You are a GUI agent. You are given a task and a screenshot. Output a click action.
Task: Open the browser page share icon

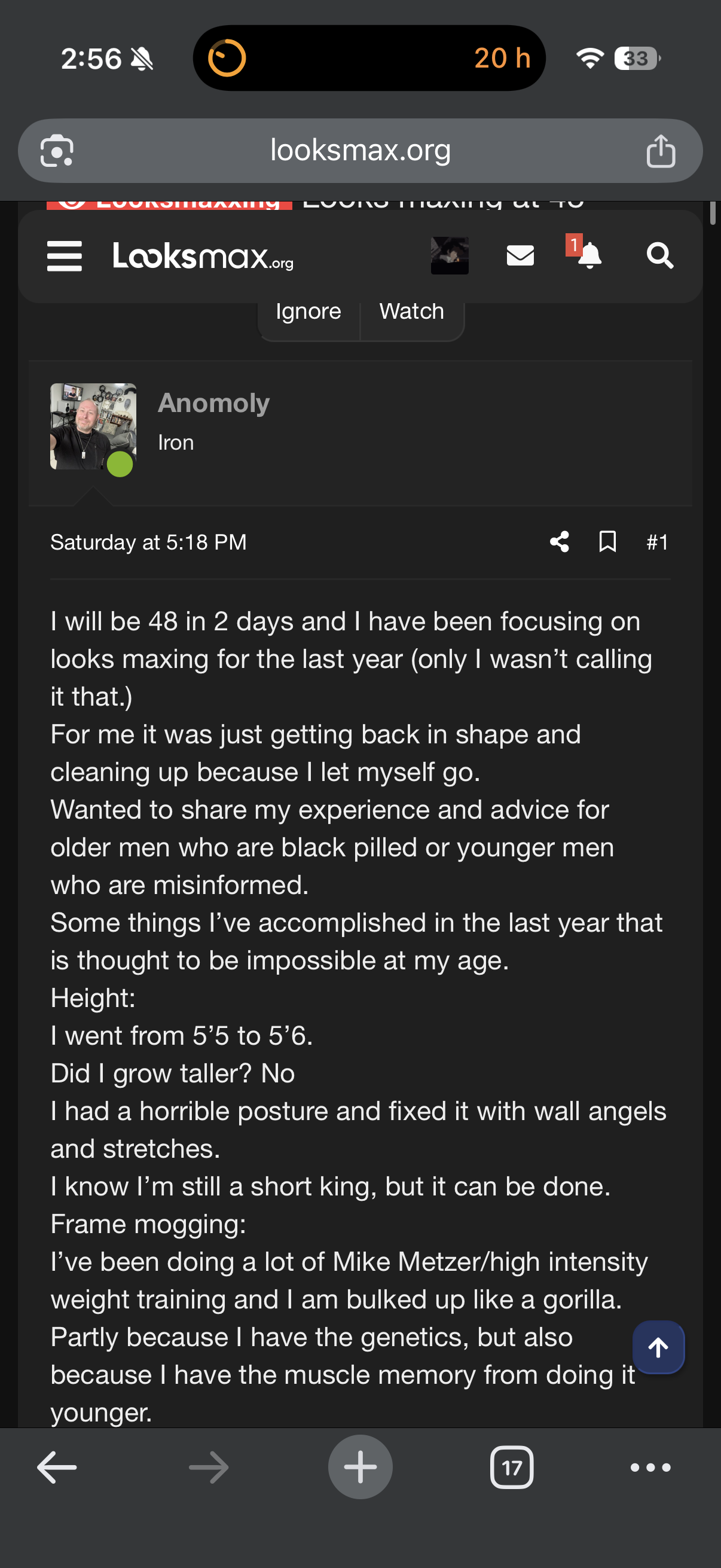(661, 151)
